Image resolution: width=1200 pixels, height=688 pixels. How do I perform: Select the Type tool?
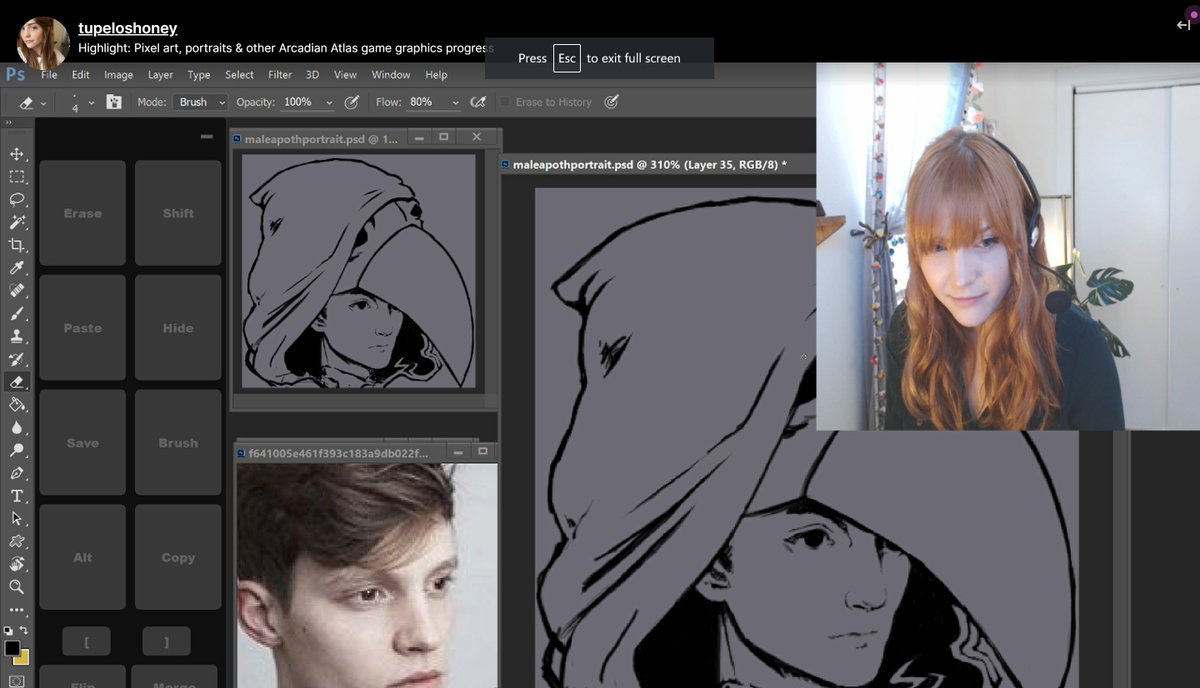(x=16, y=494)
